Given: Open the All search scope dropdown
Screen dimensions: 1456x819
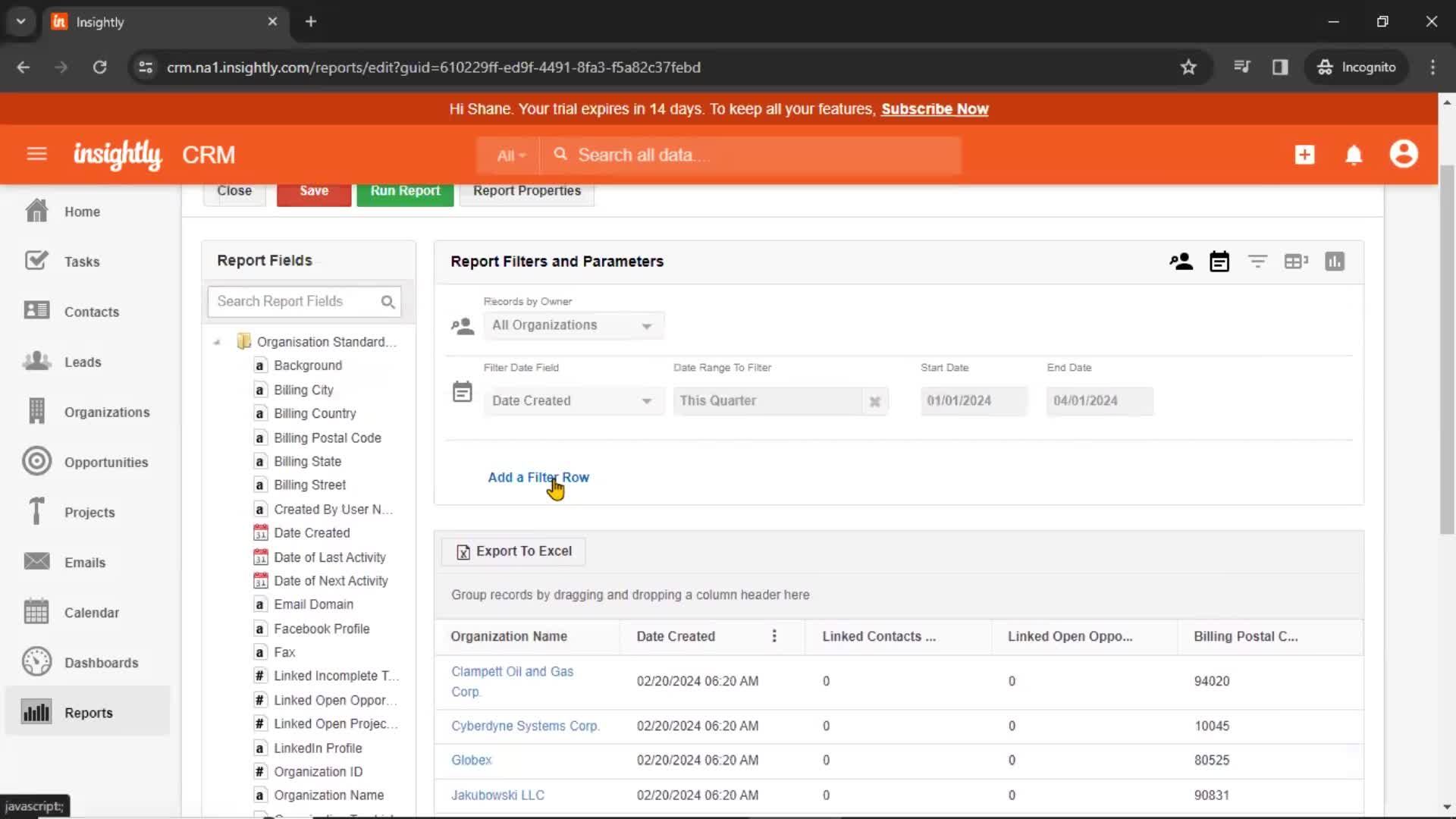Looking at the screenshot, I should pos(510,155).
